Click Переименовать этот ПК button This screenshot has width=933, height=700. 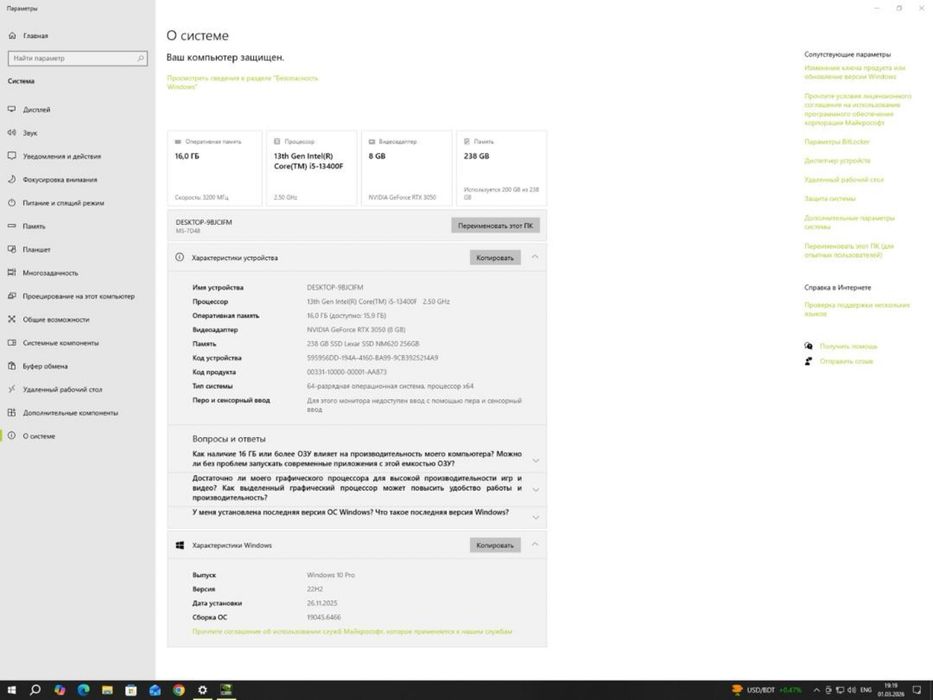495,226
